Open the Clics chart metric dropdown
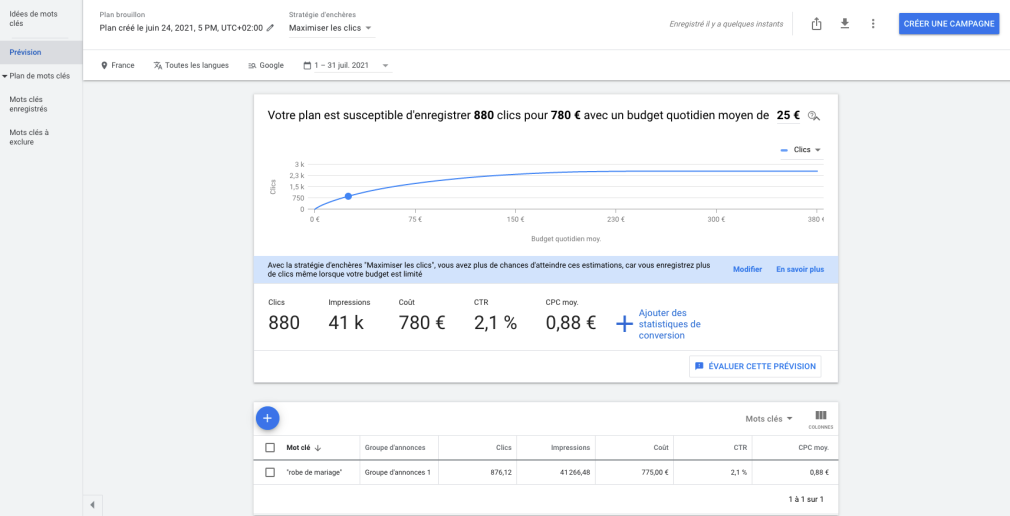Image resolution: width=1010 pixels, height=516 pixels. 801,149
